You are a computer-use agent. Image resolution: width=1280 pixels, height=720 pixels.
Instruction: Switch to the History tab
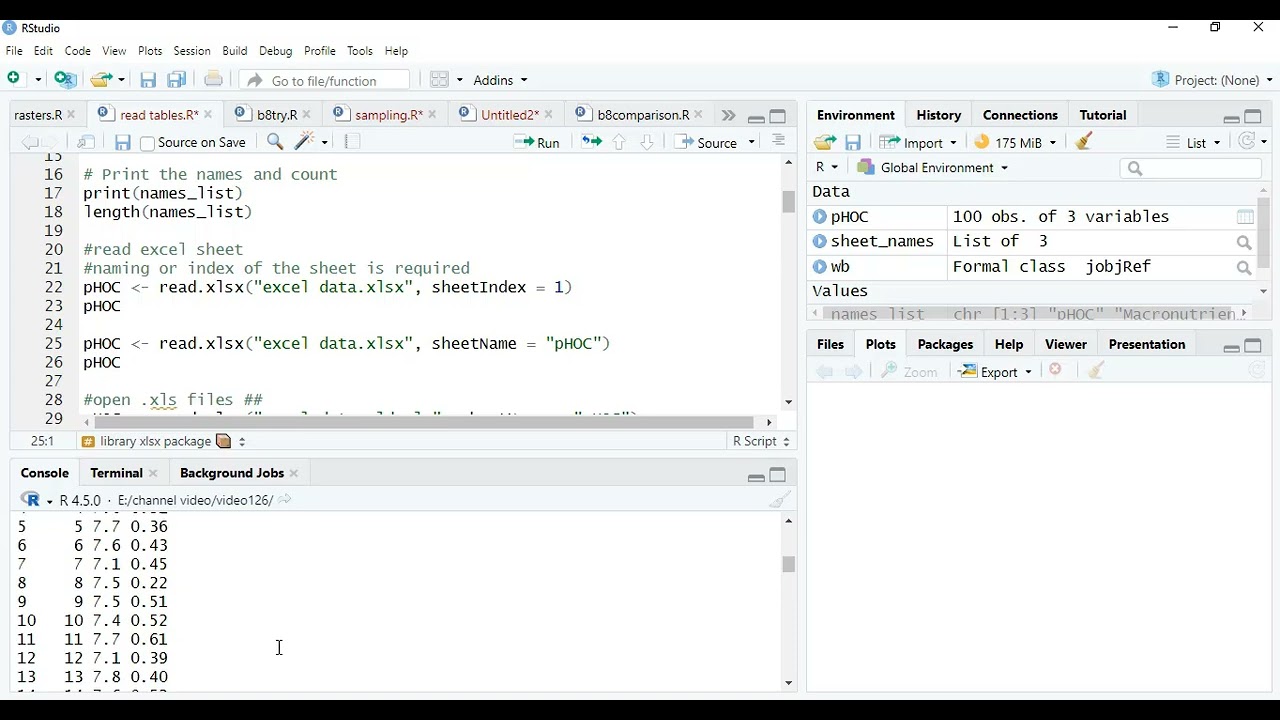tap(938, 115)
